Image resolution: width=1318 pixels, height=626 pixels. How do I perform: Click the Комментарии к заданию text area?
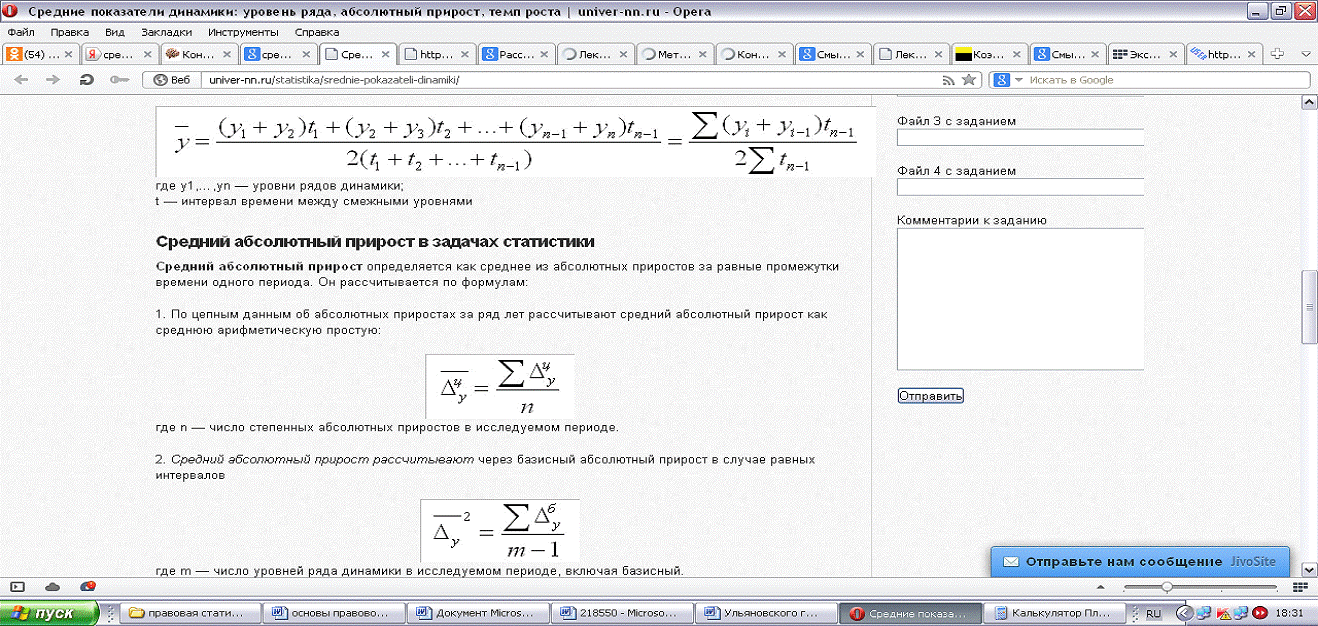(1020, 299)
